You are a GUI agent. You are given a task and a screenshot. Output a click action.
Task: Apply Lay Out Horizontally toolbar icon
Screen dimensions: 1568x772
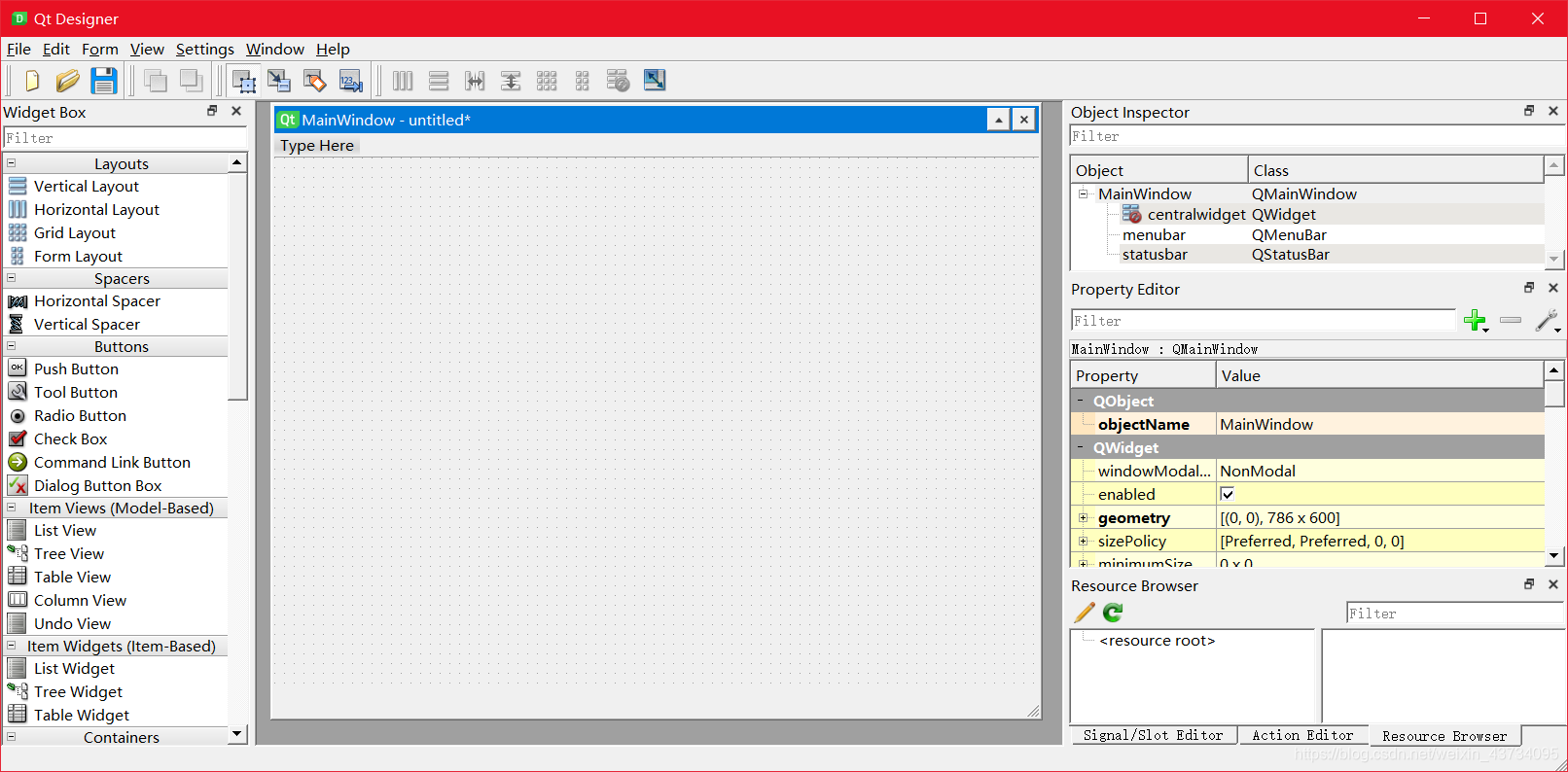[x=403, y=81]
